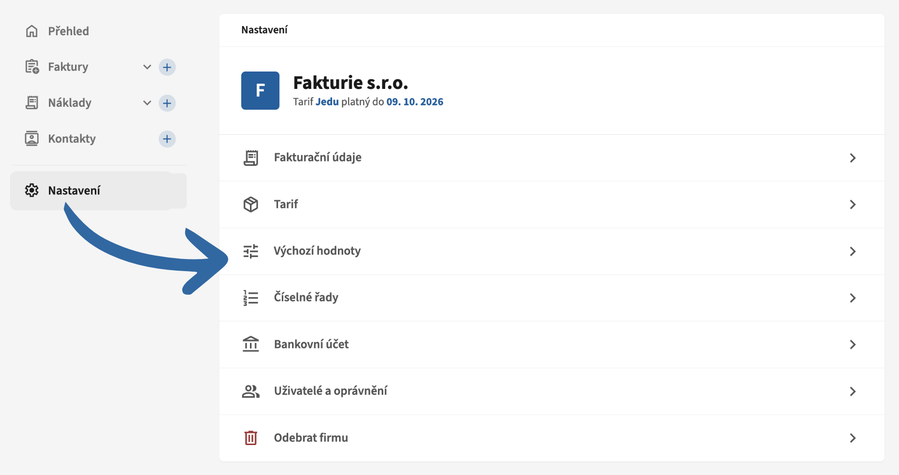Click the Výchozí hodnoty sliders icon
The width and height of the screenshot is (899, 475).
coord(251,251)
